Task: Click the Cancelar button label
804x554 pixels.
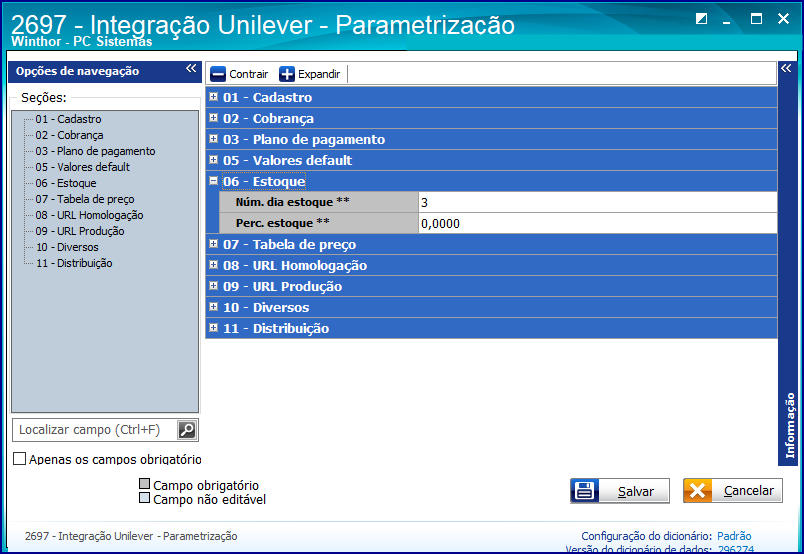Action: 749,491
